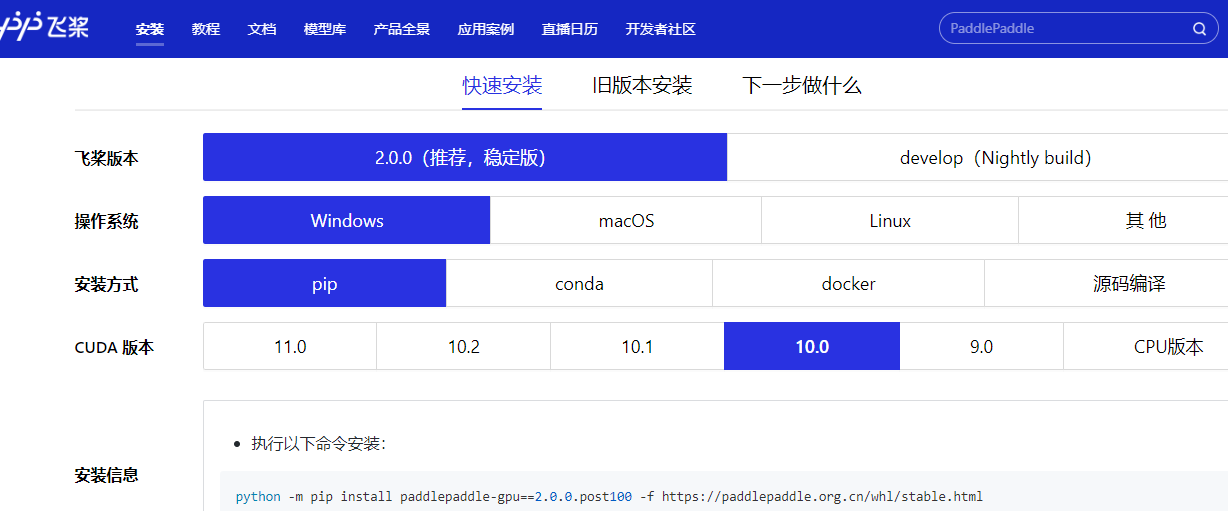Switch to the 快速安装 tab
Screen dimensions: 1228x511
click(x=502, y=85)
